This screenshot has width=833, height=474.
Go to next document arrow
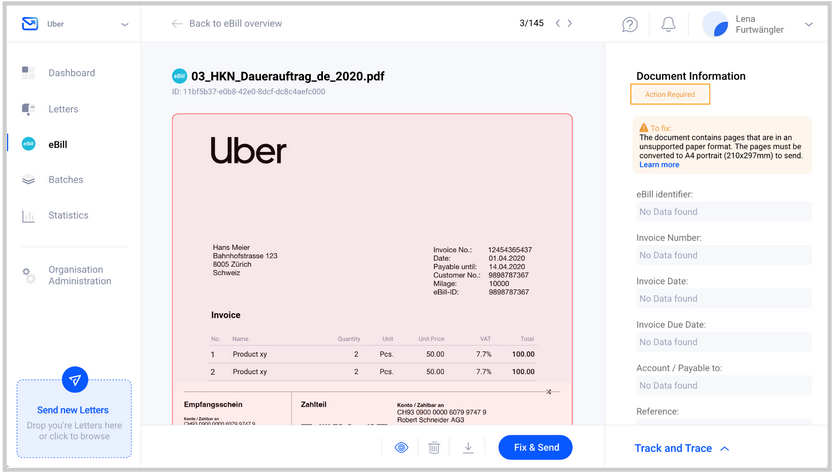[x=570, y=23]
